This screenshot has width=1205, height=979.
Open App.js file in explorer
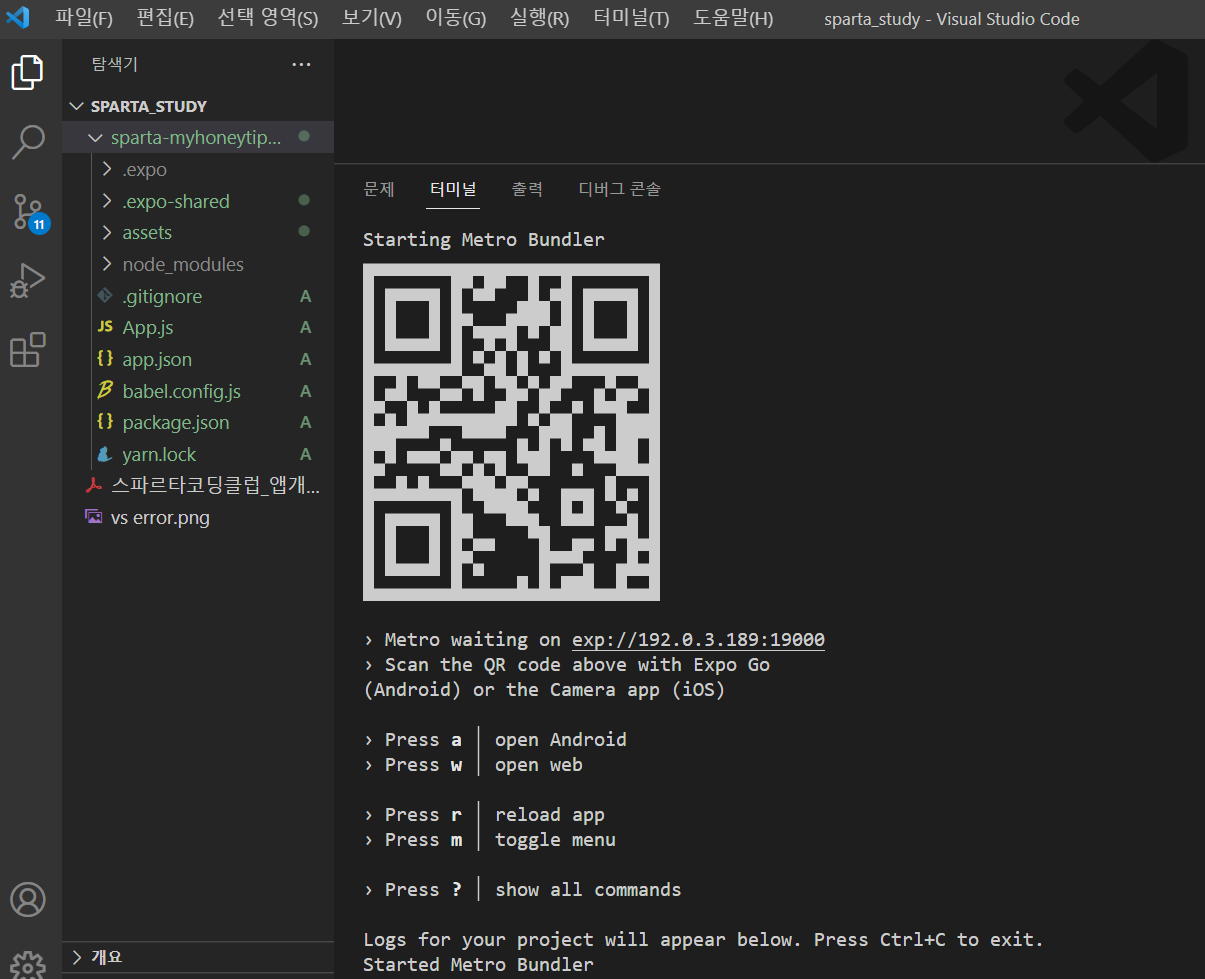(148, 327)
